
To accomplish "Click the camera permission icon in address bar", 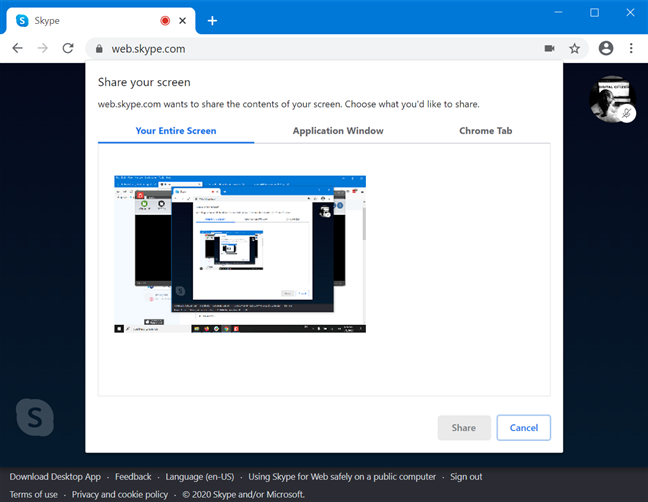I will coord(549,48).
